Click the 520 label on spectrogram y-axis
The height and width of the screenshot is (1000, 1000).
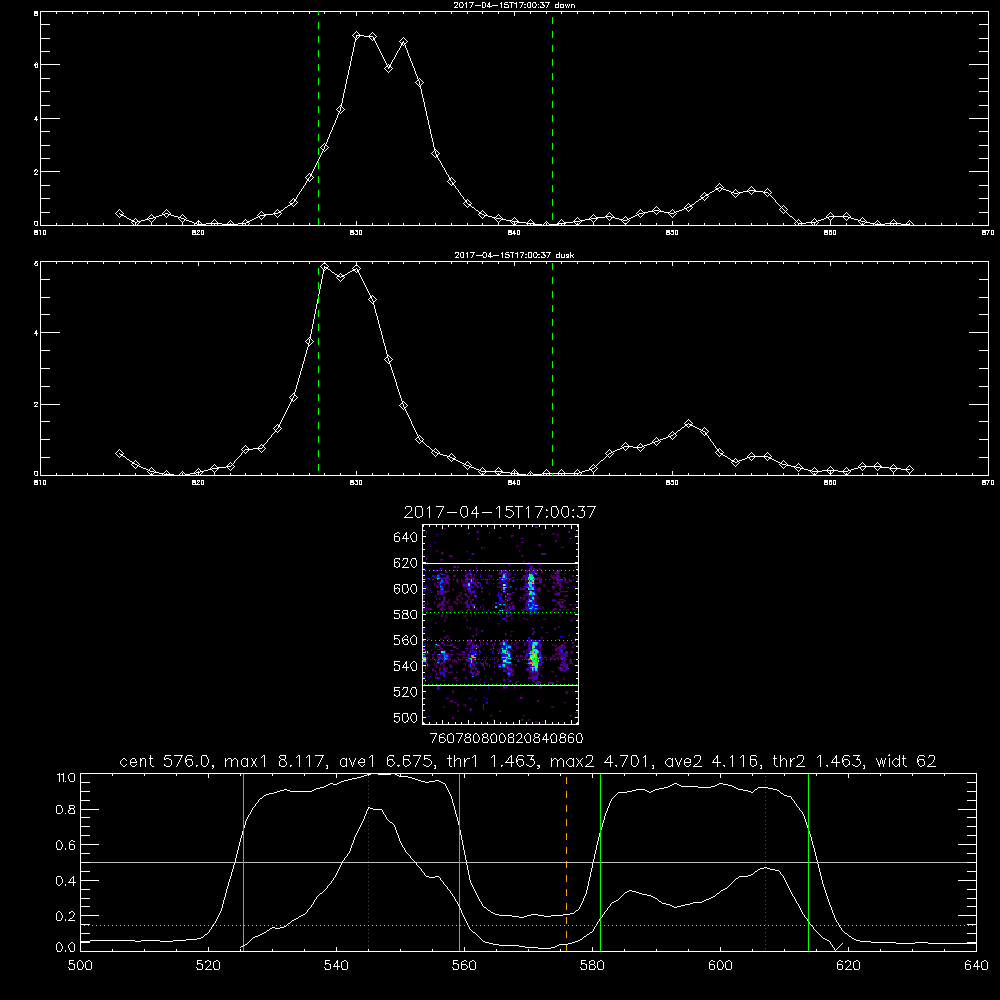pyautogui.click(x=406, y=692)
